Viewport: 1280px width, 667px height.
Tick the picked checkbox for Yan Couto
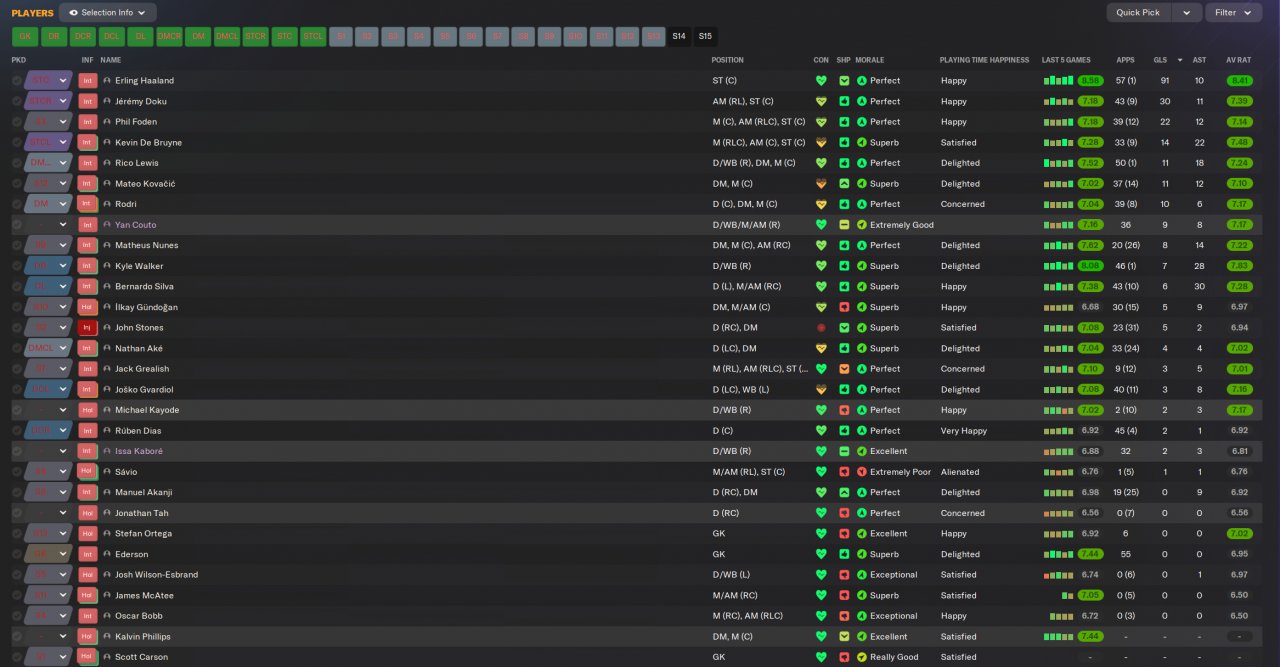17,225
